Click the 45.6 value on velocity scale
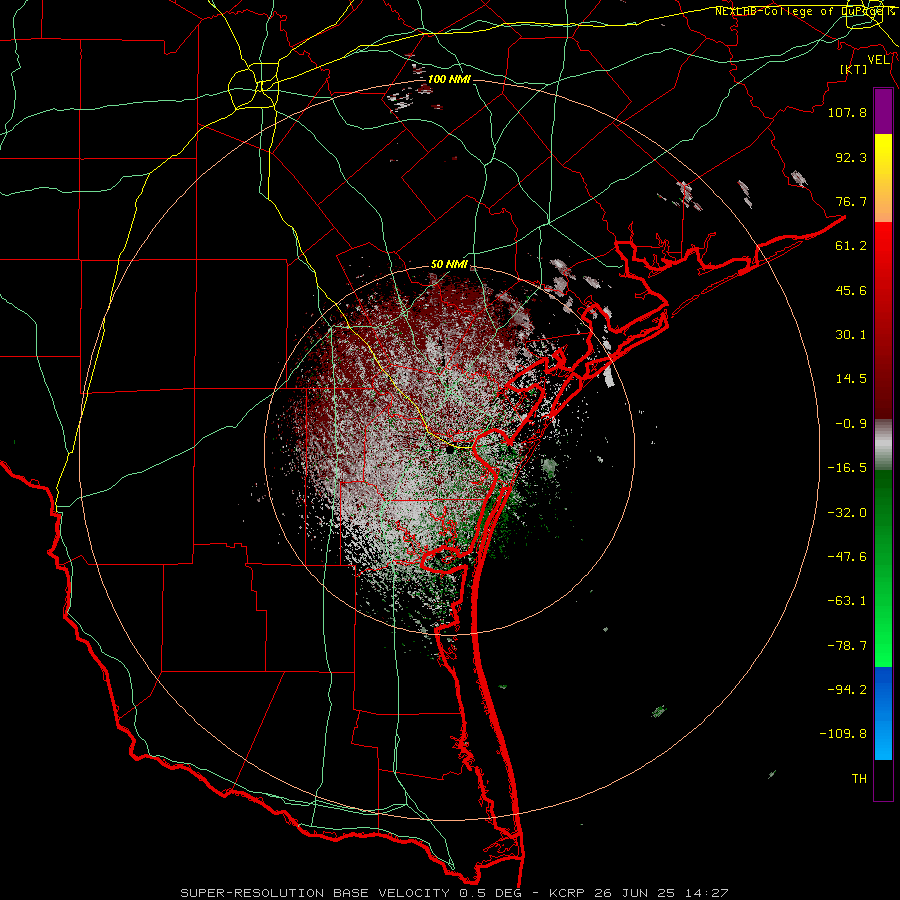Image resolution: width=900 pixels, height=900 pixels. coord(851,290)
